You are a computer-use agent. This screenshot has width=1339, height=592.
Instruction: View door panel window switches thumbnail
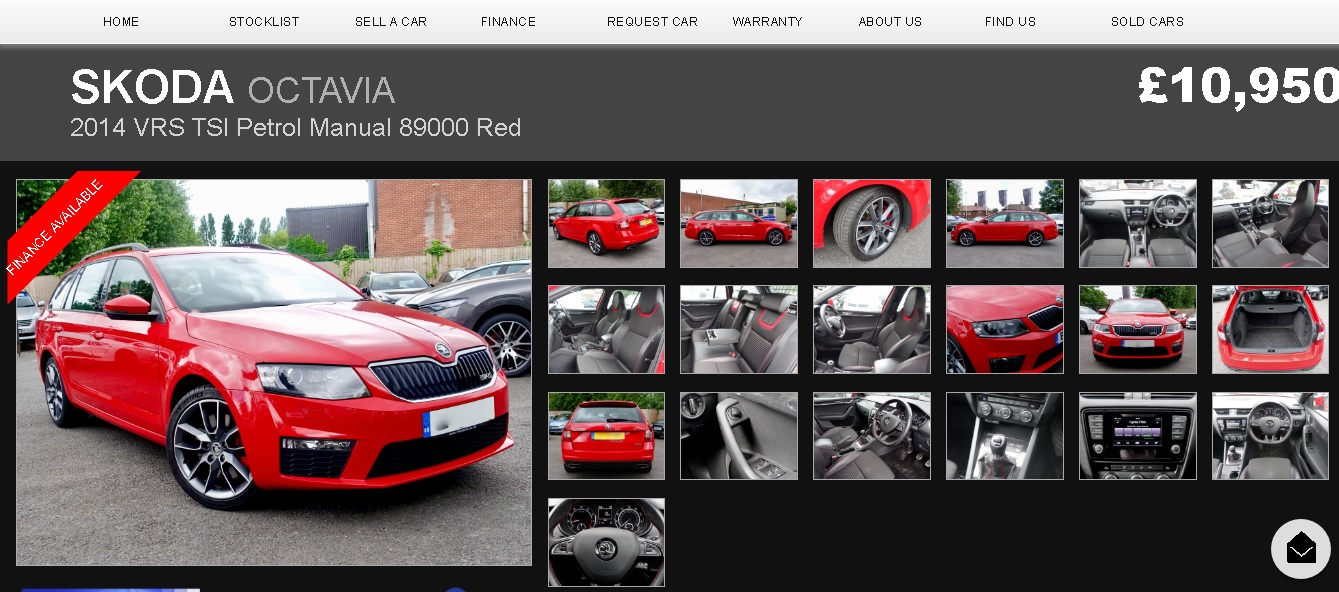(739, 436)
